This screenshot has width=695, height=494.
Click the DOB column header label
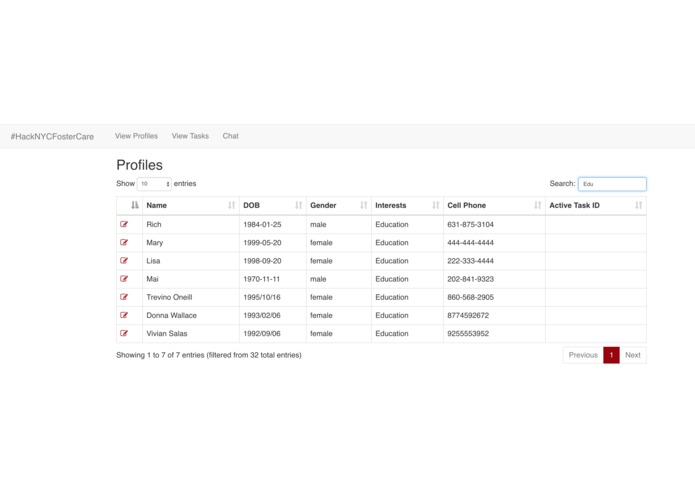(x=251, y=205)
